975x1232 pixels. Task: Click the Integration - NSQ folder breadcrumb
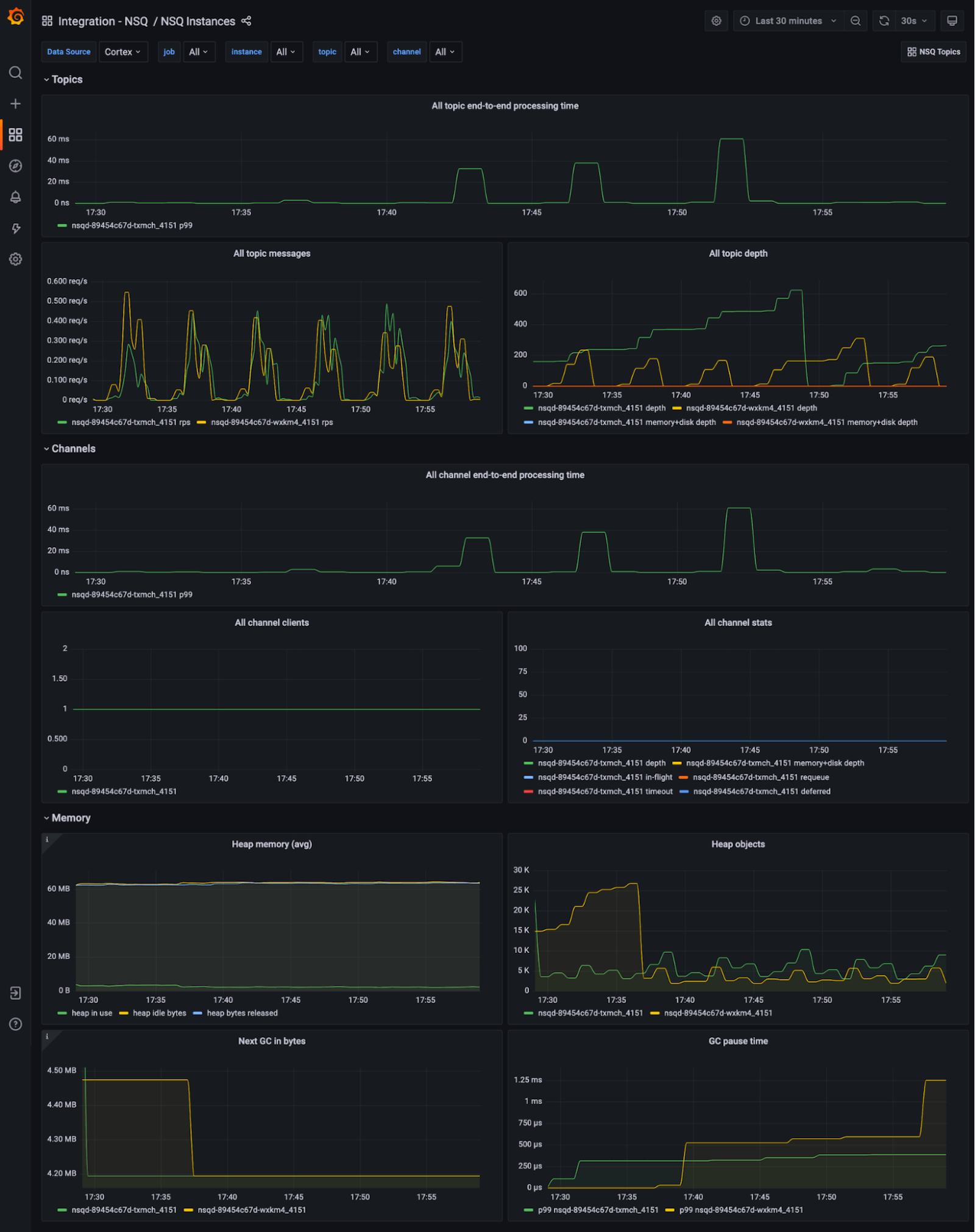(x=102, y=21)
